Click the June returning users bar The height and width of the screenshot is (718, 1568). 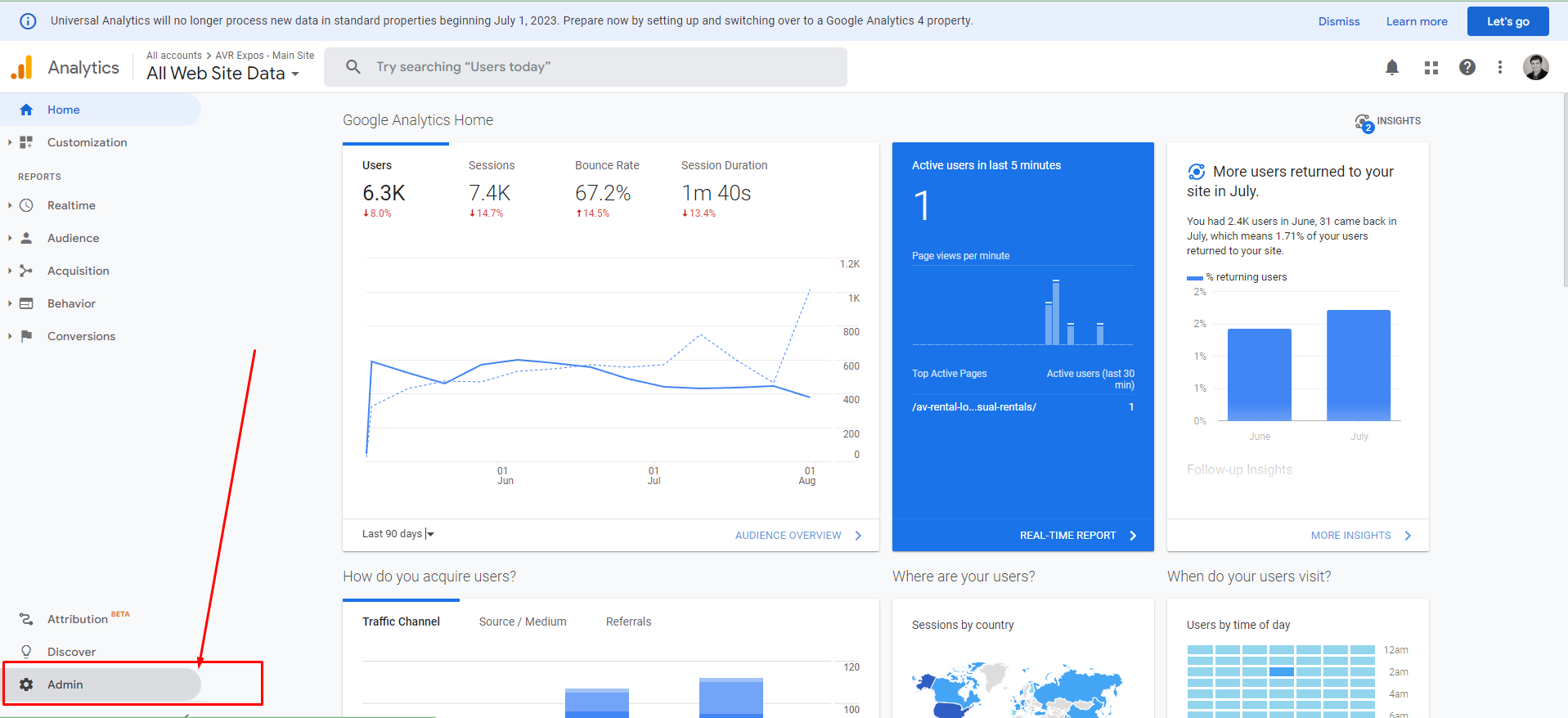click(x=1260, y=375)
